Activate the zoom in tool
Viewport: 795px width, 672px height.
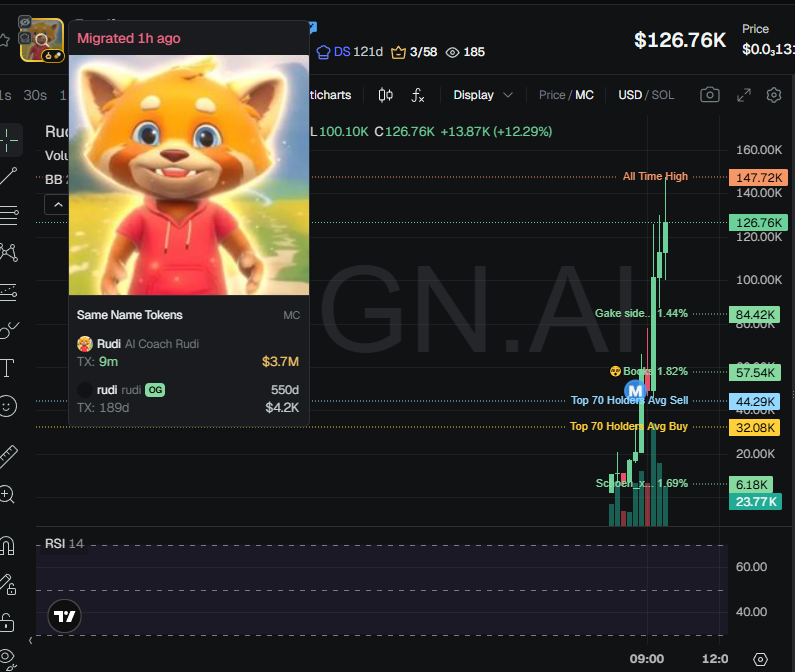pos(7,494)
